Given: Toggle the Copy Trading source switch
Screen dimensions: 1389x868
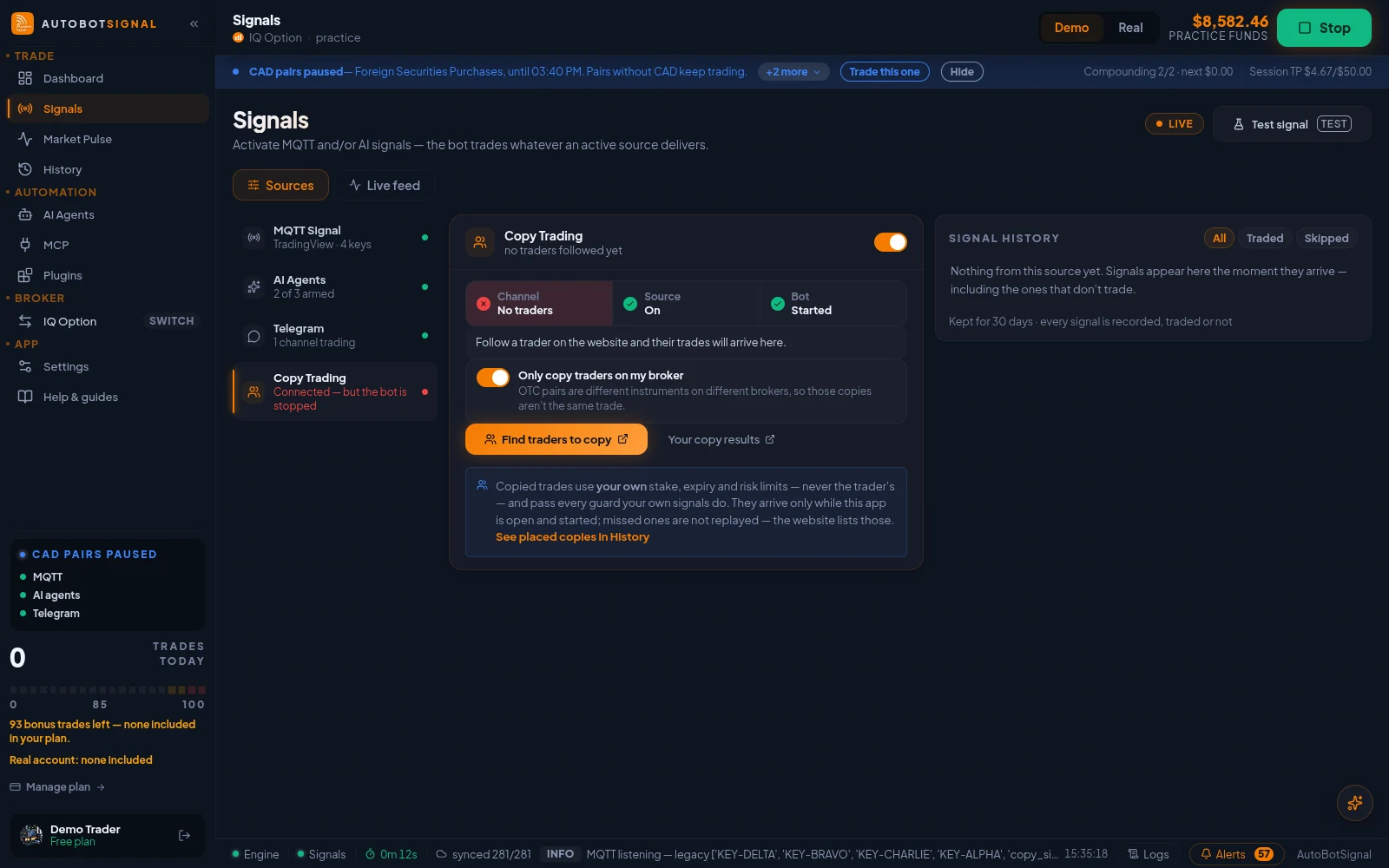Looking at the screenshot, I should tap(891, 242).
